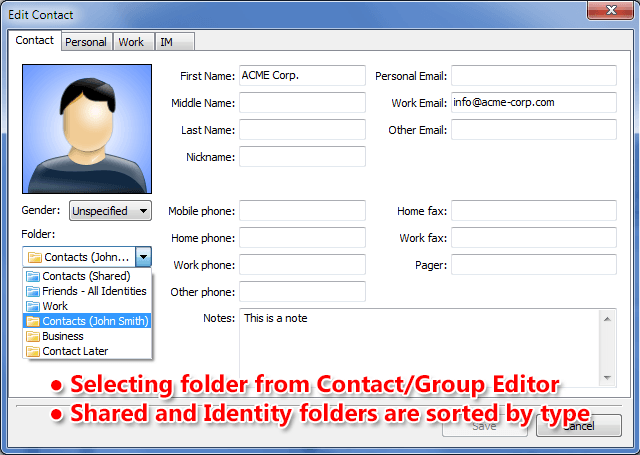Pick the Work folder in list
Screen dimensions: 640x455
tap(87, 306)
